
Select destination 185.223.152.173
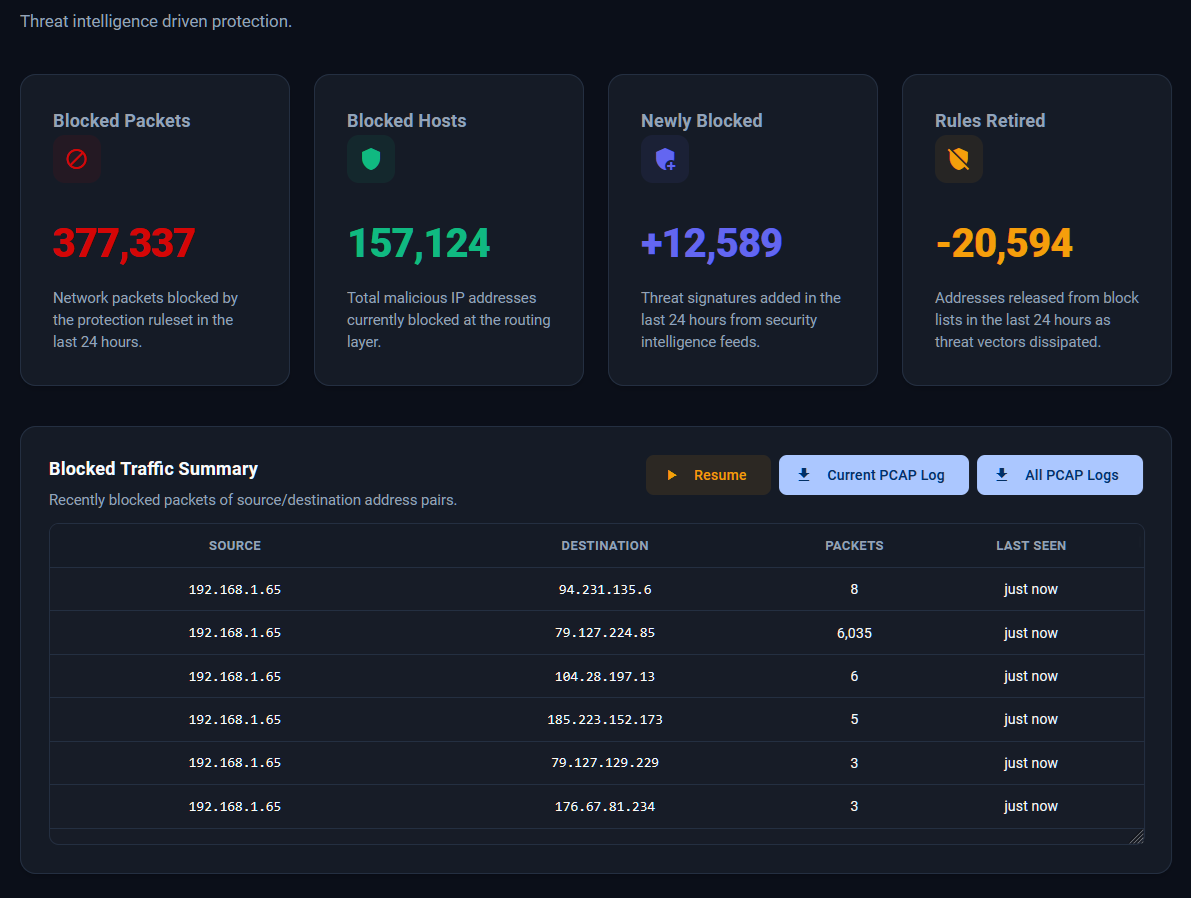click(605, 719)
